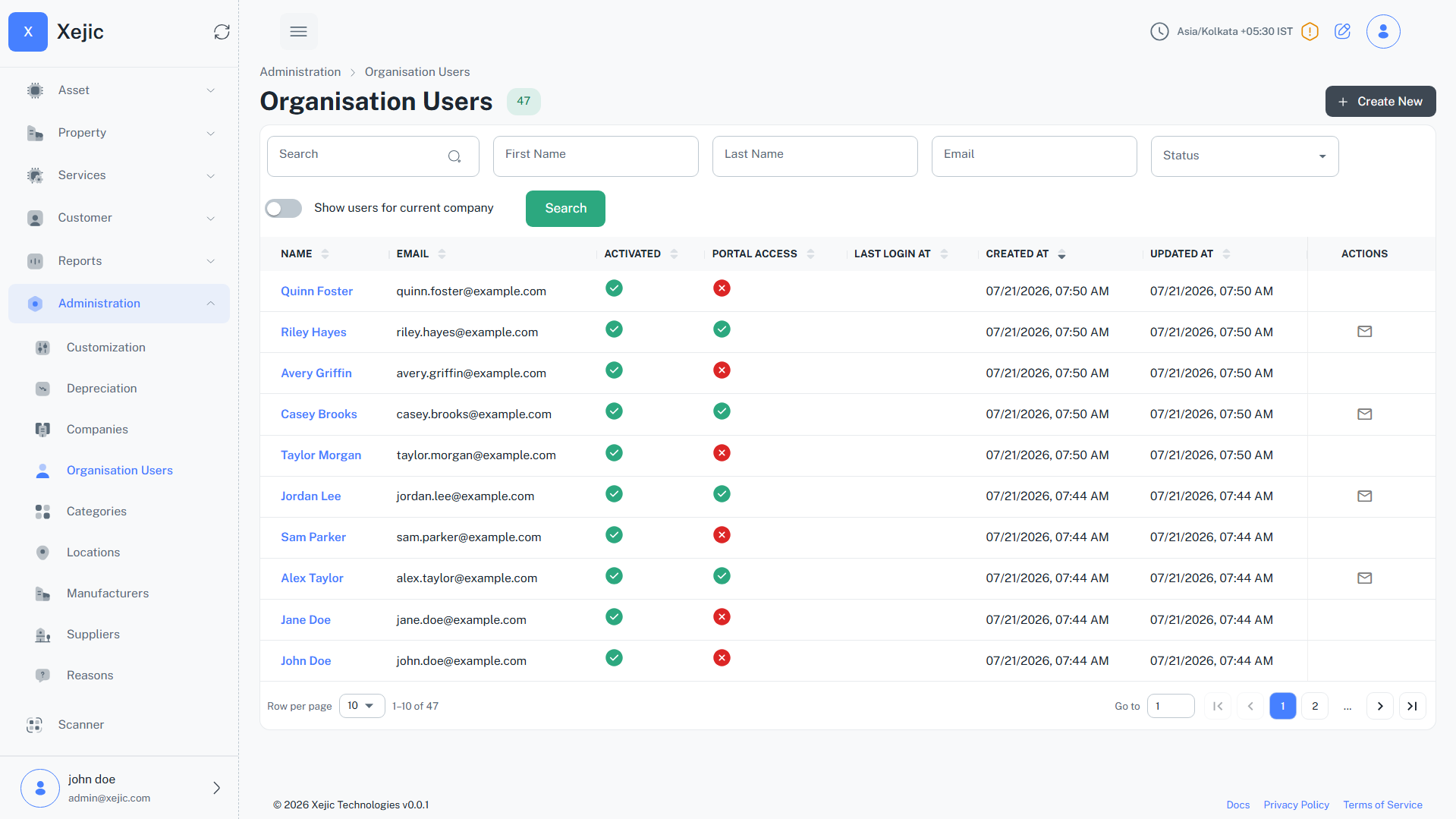Go to last page arrow icon
Viewport: 1456px width, 819px height.
point(1412,706)
